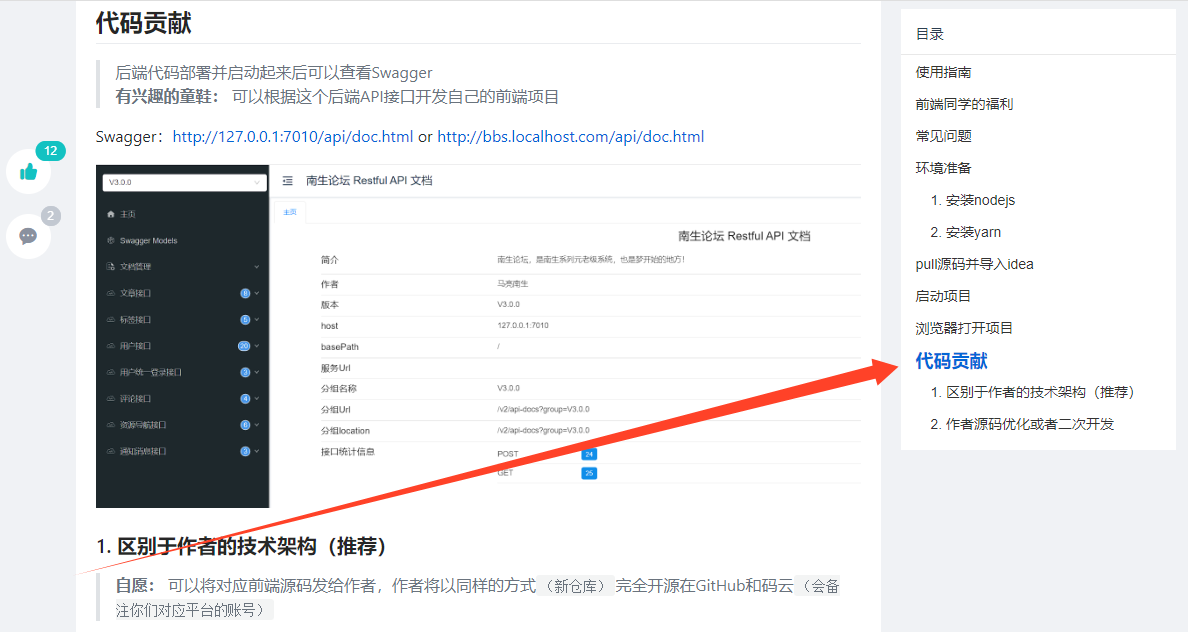Image resolution: width=1188 pixels, height=632 pixels.
Task: Toggle the menu collapse icon beside 南生论坛
Action: pos(288,181)
